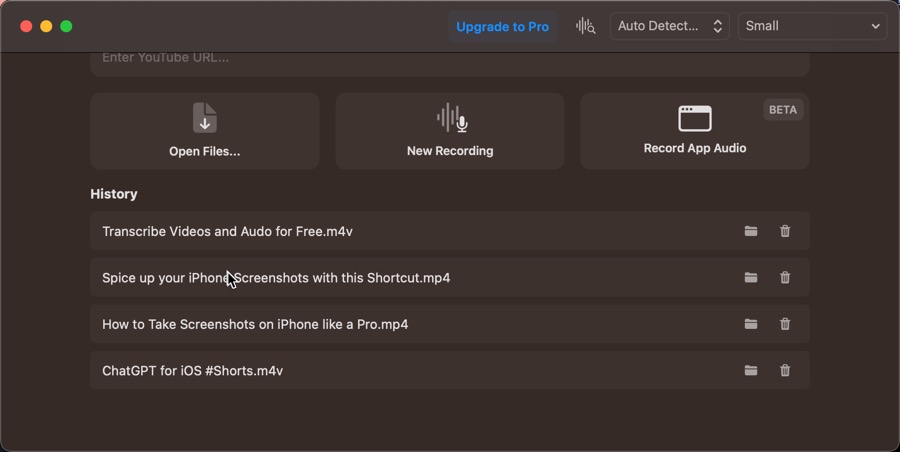Click the Record App Audio window icon
The width and height of the screenshot is (900, 452).
pyautogui.click(x=695, y=118)
